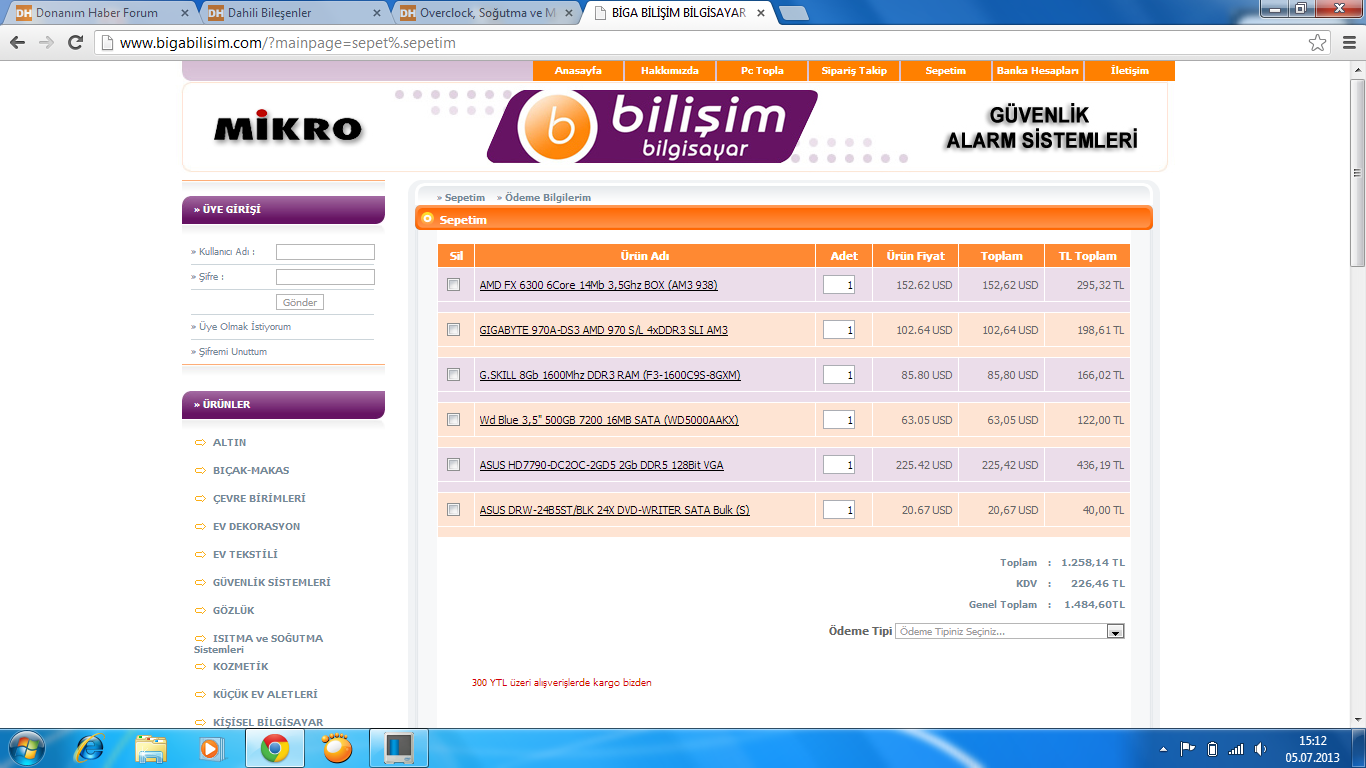
Task: Open the Windows Start button
Action: (26, 748)
